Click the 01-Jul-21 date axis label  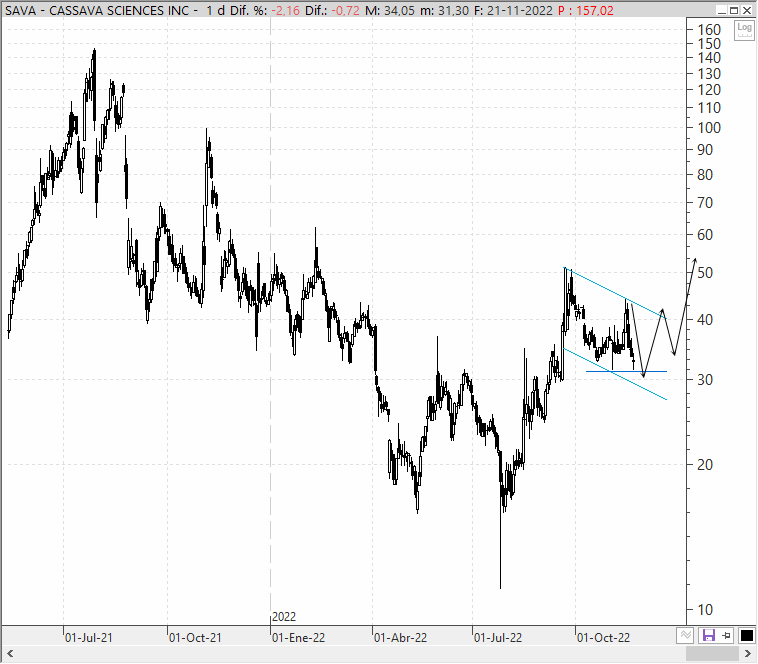click(x=88, y=638)
